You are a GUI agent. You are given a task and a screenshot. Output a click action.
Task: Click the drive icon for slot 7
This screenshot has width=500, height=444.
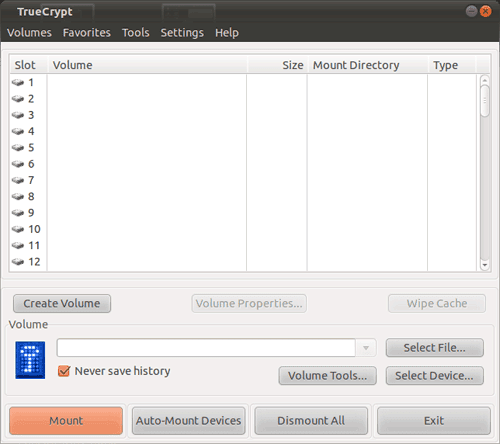18,180
